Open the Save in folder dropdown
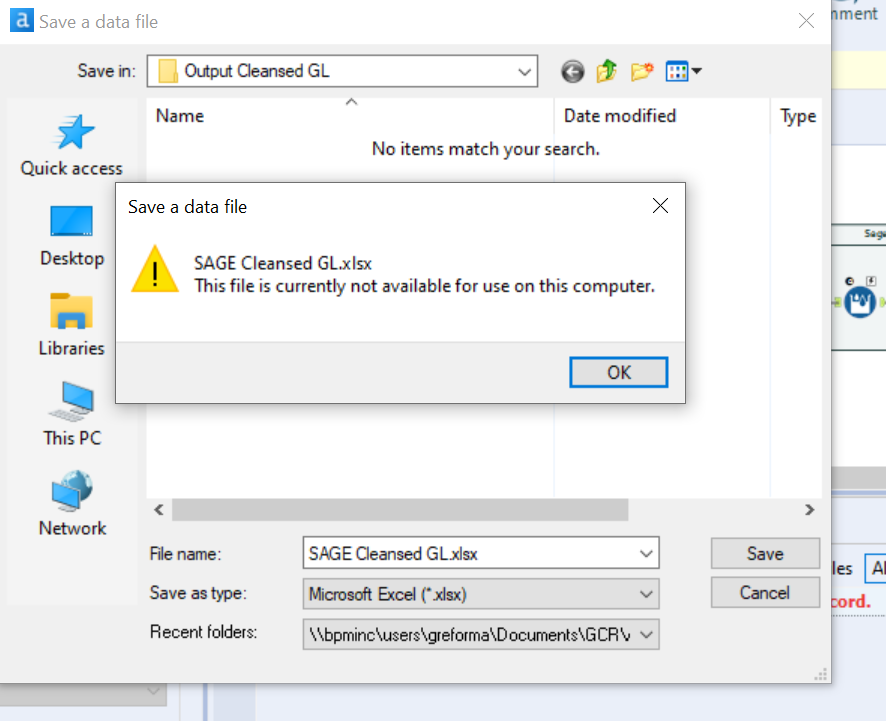This screenshot has height=721, width=886. click(x=524, y=71)
